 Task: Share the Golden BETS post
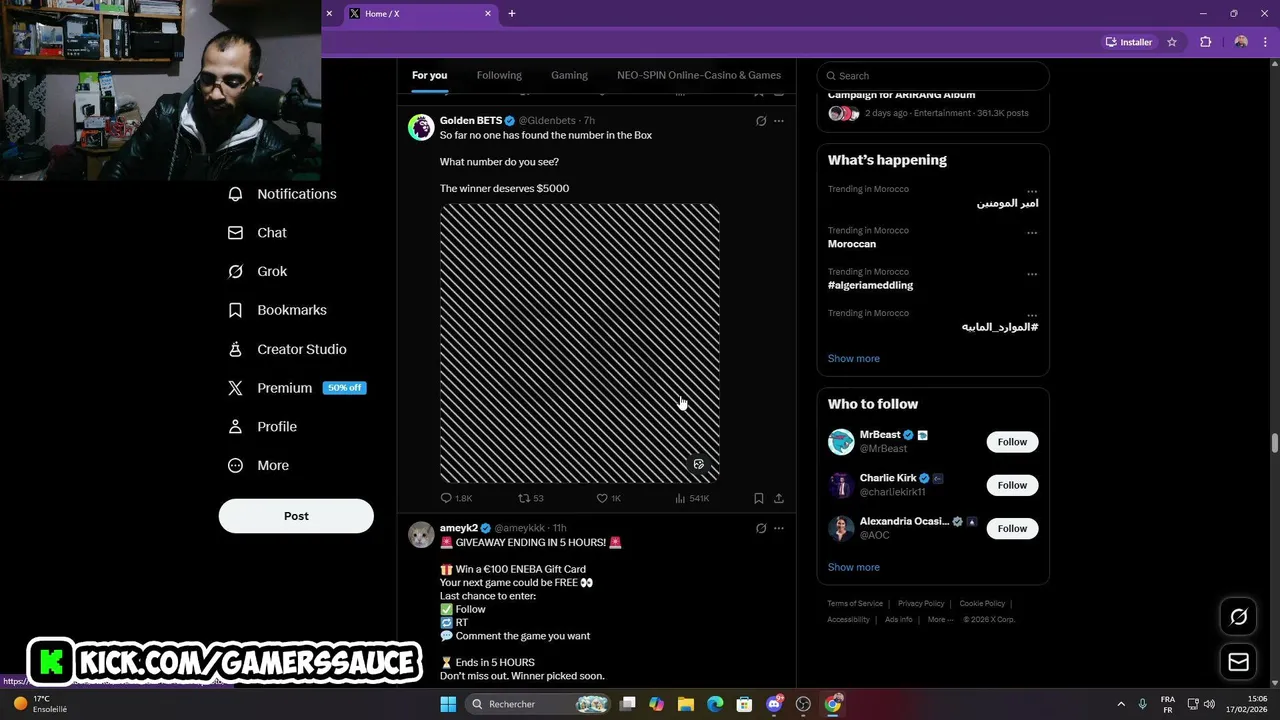[x=779, y=498]
